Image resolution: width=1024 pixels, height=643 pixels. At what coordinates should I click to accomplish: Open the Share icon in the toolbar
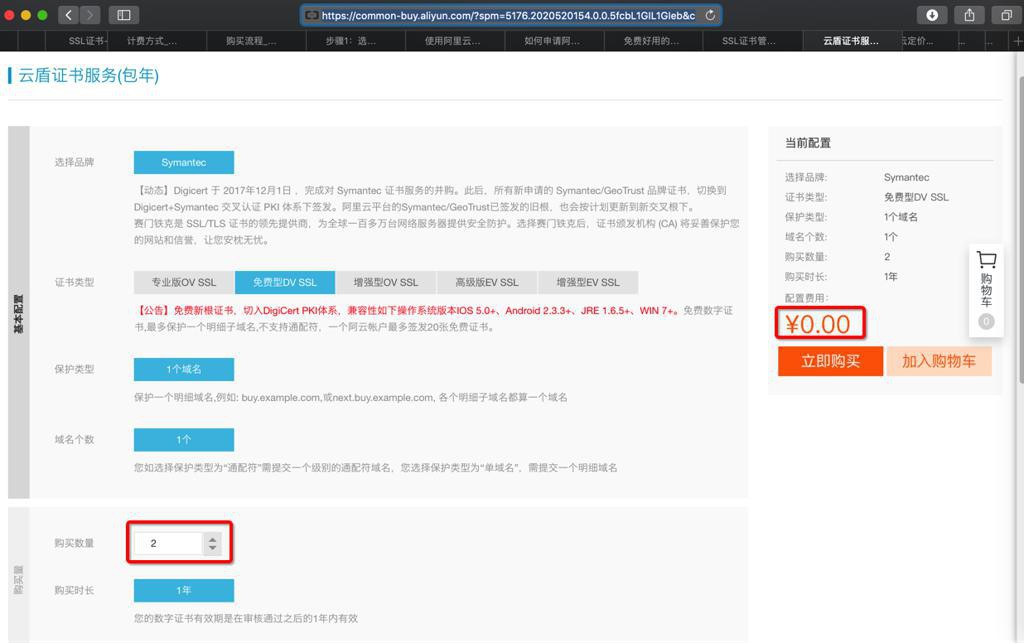coord(969,15)
